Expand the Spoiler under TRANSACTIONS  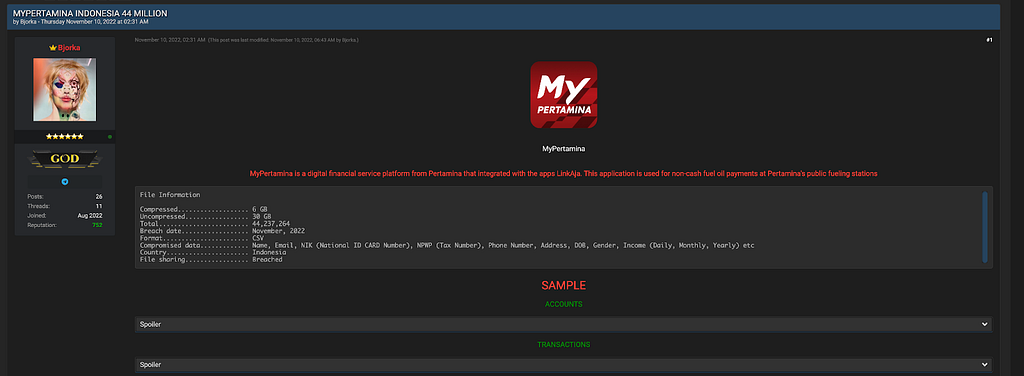[x=564, y=364]
